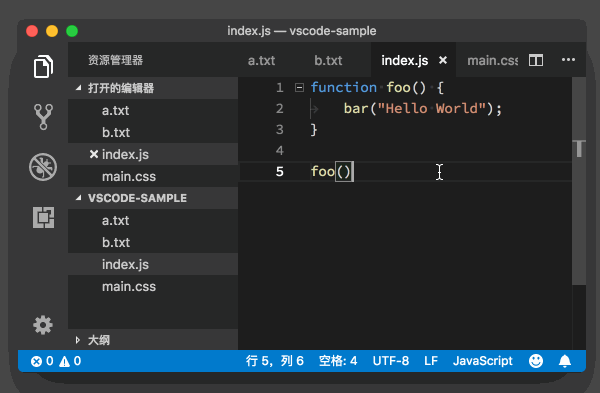The height and width of the screenshot is (393, 600).
Task: Change language mode via JavaScript in status bar
Action: point(483,361)
